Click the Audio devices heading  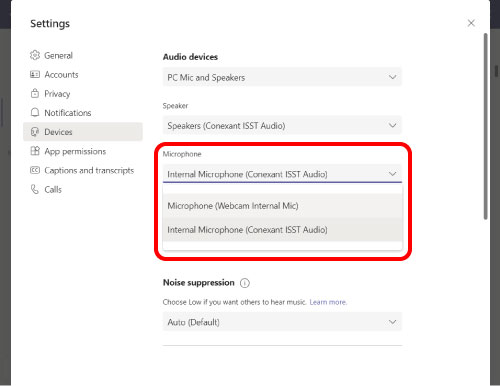(x=190, y=57)
